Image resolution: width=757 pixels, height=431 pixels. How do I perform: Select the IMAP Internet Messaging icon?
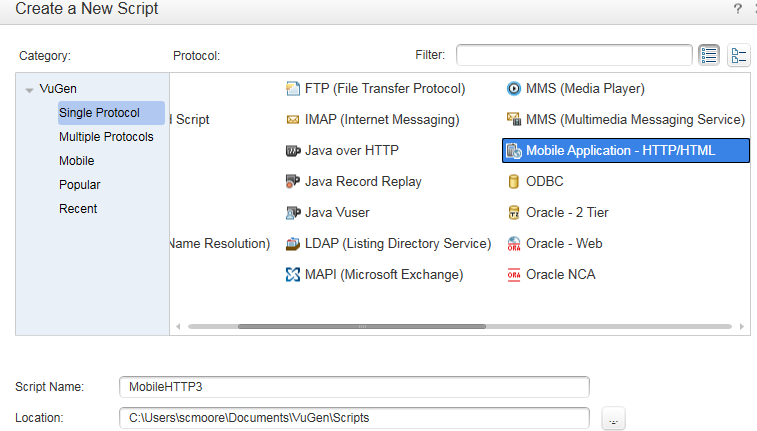click(293, 120)
